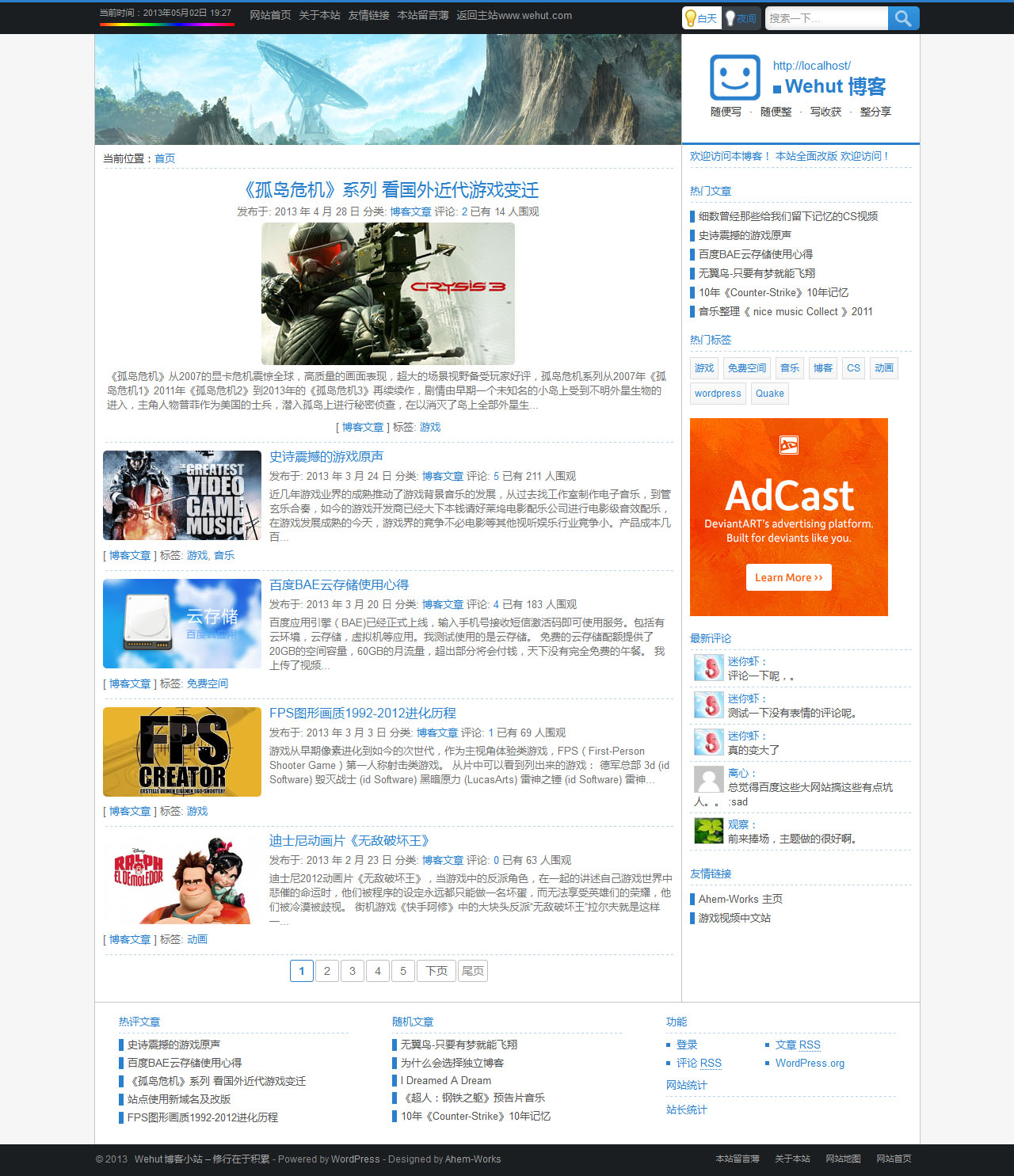Click 尾页 last page button
Screen dimensions: 1014x1176
pyautogui.click(x=473, y=971)
